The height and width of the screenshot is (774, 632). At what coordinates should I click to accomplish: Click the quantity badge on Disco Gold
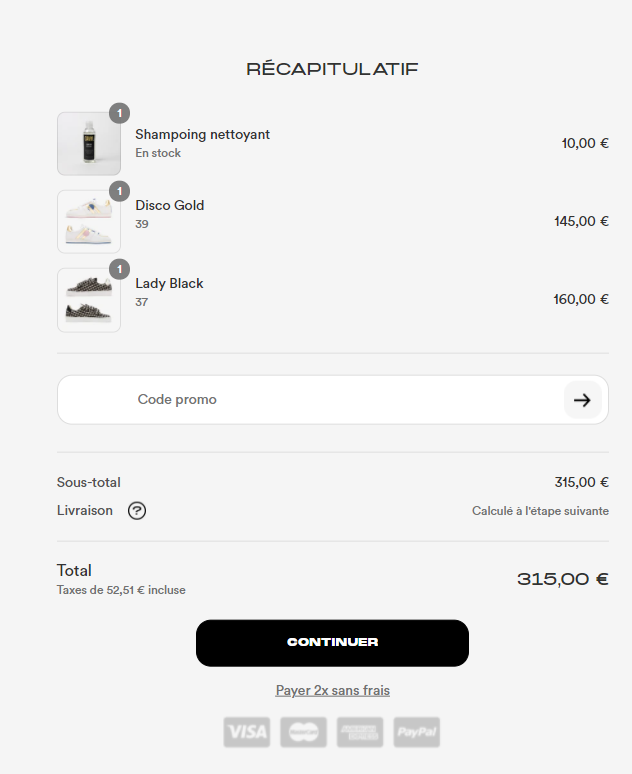[119, 192]
